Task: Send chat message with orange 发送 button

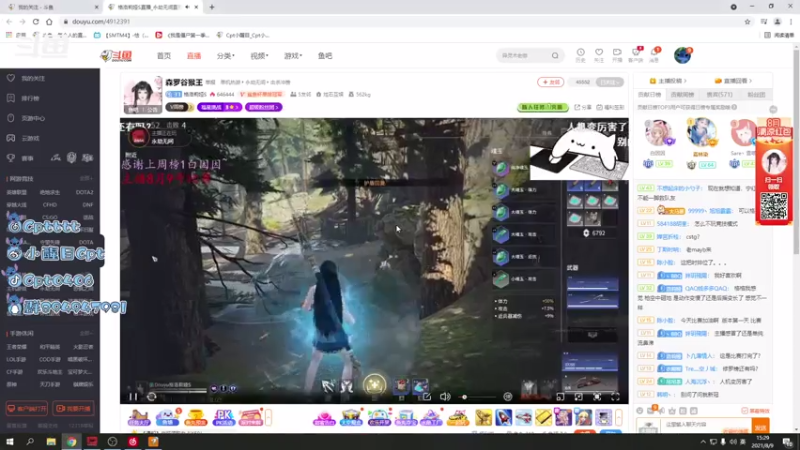Action: pyautogui.click(x=760, y=427)
